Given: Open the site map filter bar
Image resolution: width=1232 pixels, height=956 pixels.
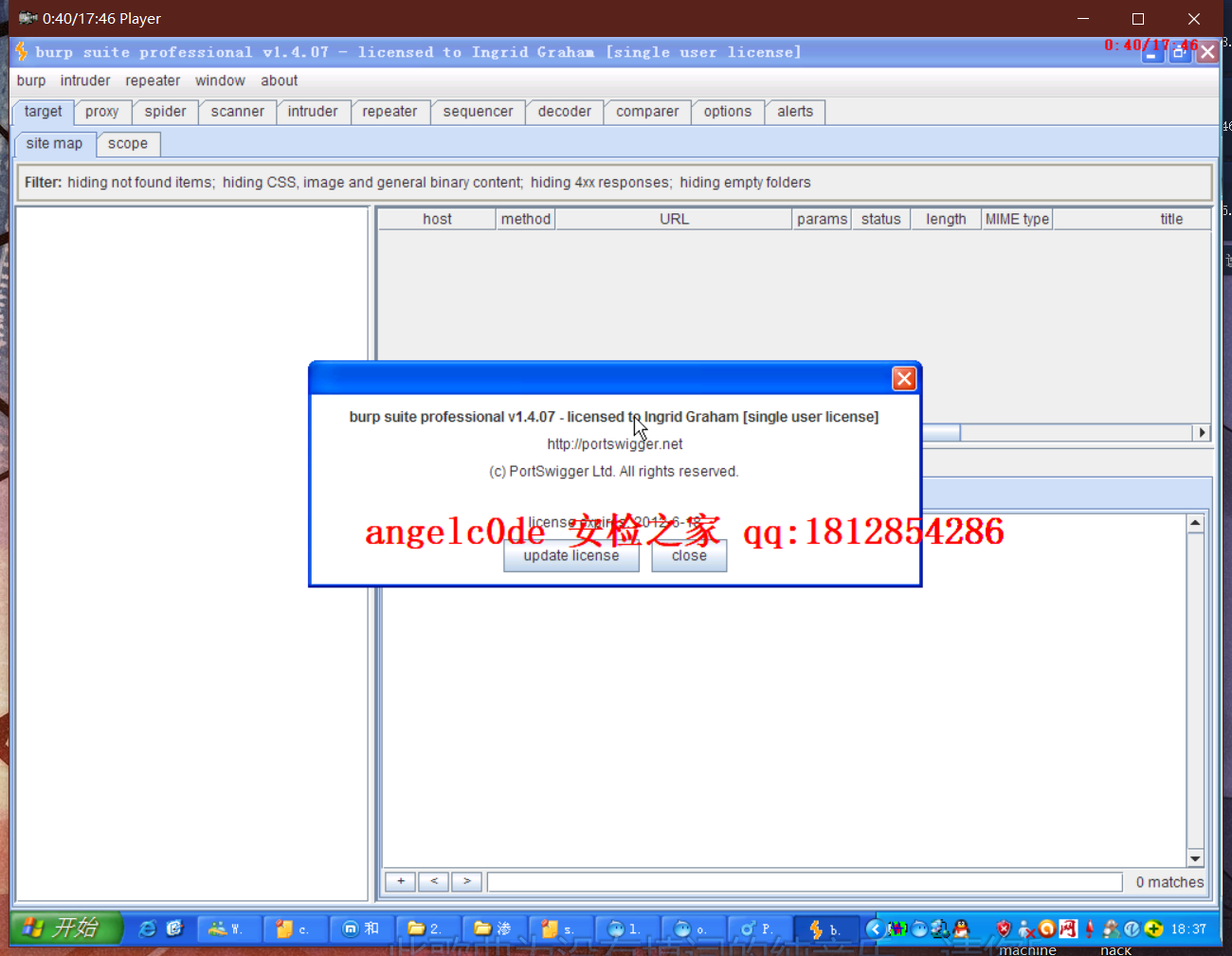Looking at the screenshot, I should click(x=614, y=182).
